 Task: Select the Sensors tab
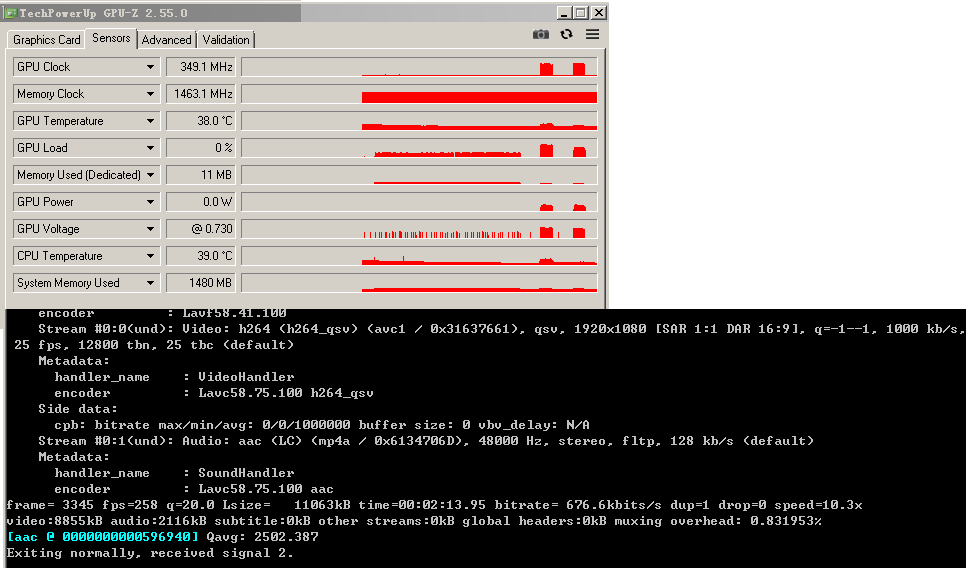(x=111, y=38)
